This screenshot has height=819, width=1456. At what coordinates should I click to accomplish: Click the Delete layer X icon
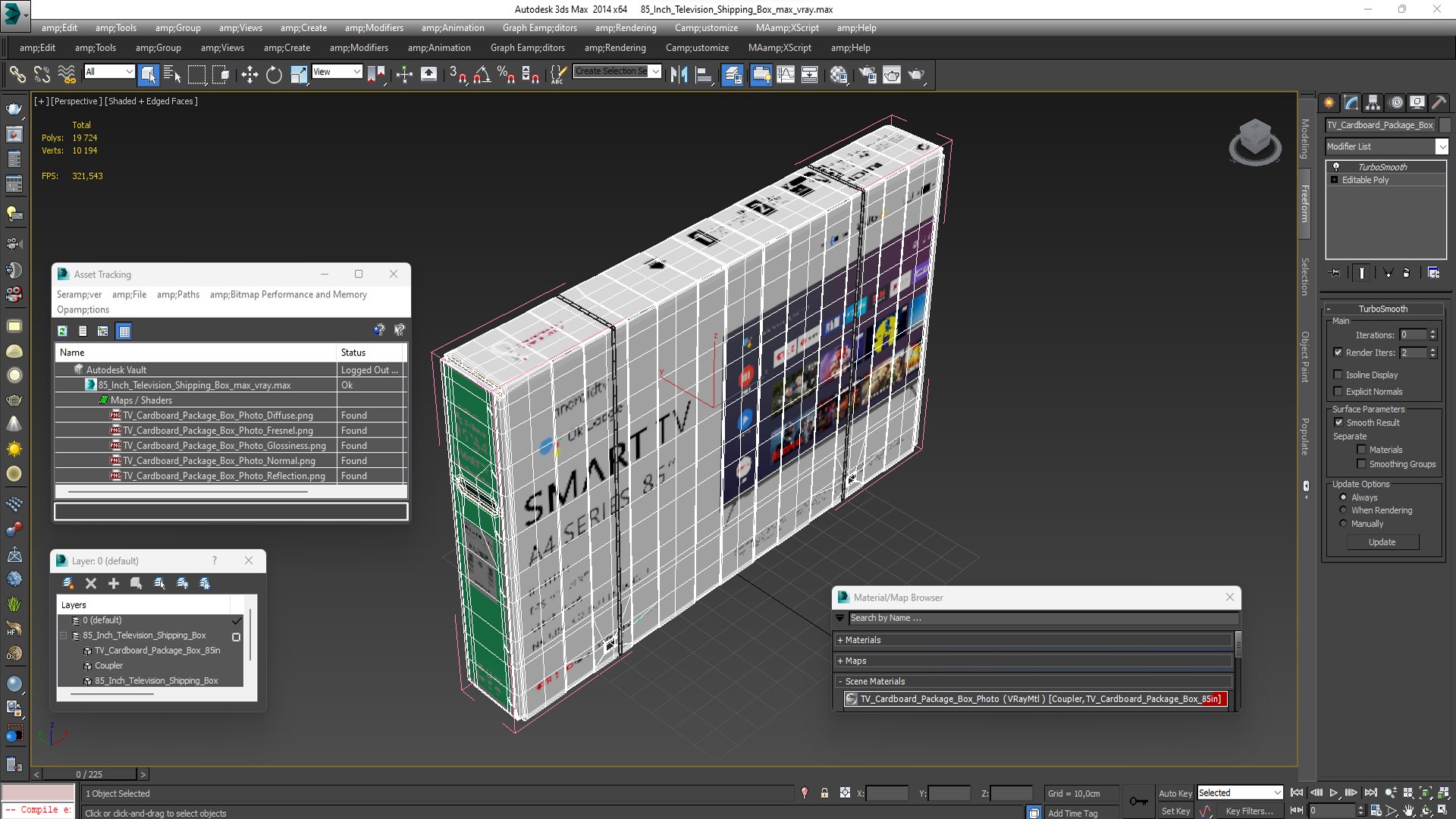tap(91, 583)
